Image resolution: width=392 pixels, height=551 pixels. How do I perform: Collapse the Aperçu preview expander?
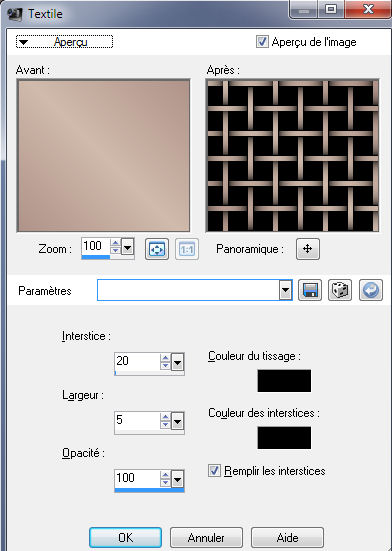point(64,42)
